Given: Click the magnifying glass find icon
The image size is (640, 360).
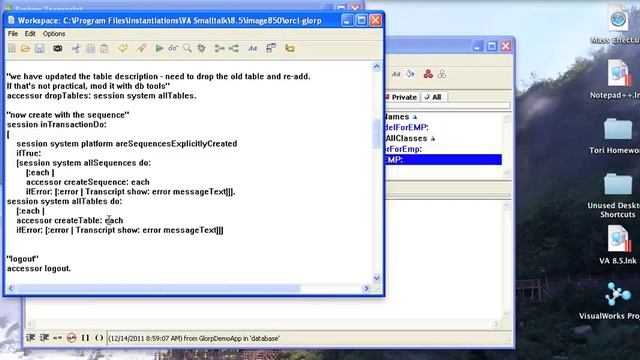Looking at the screenshot, I should click(187, 49).
